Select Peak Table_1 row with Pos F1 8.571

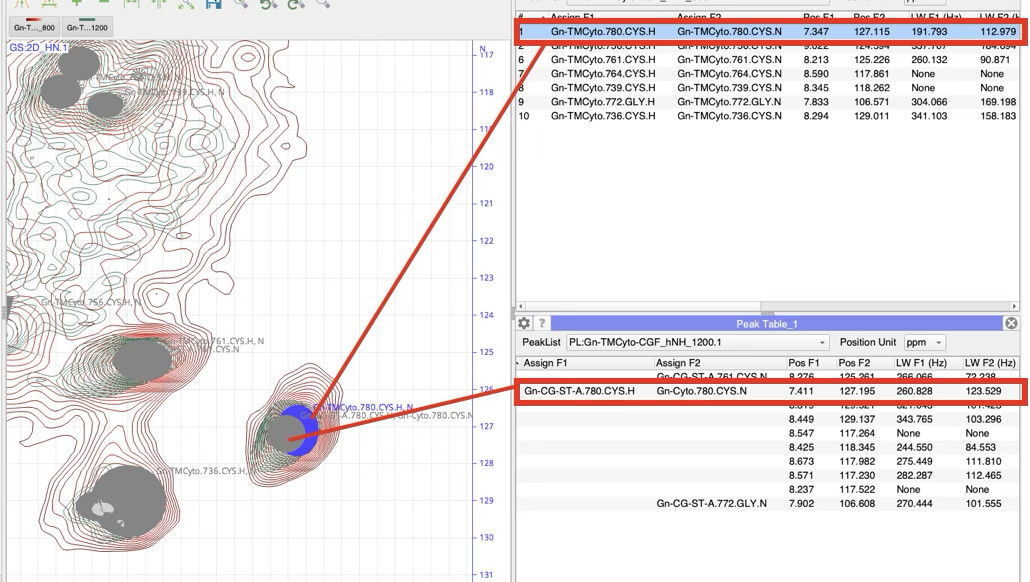[x=769, y=475]
